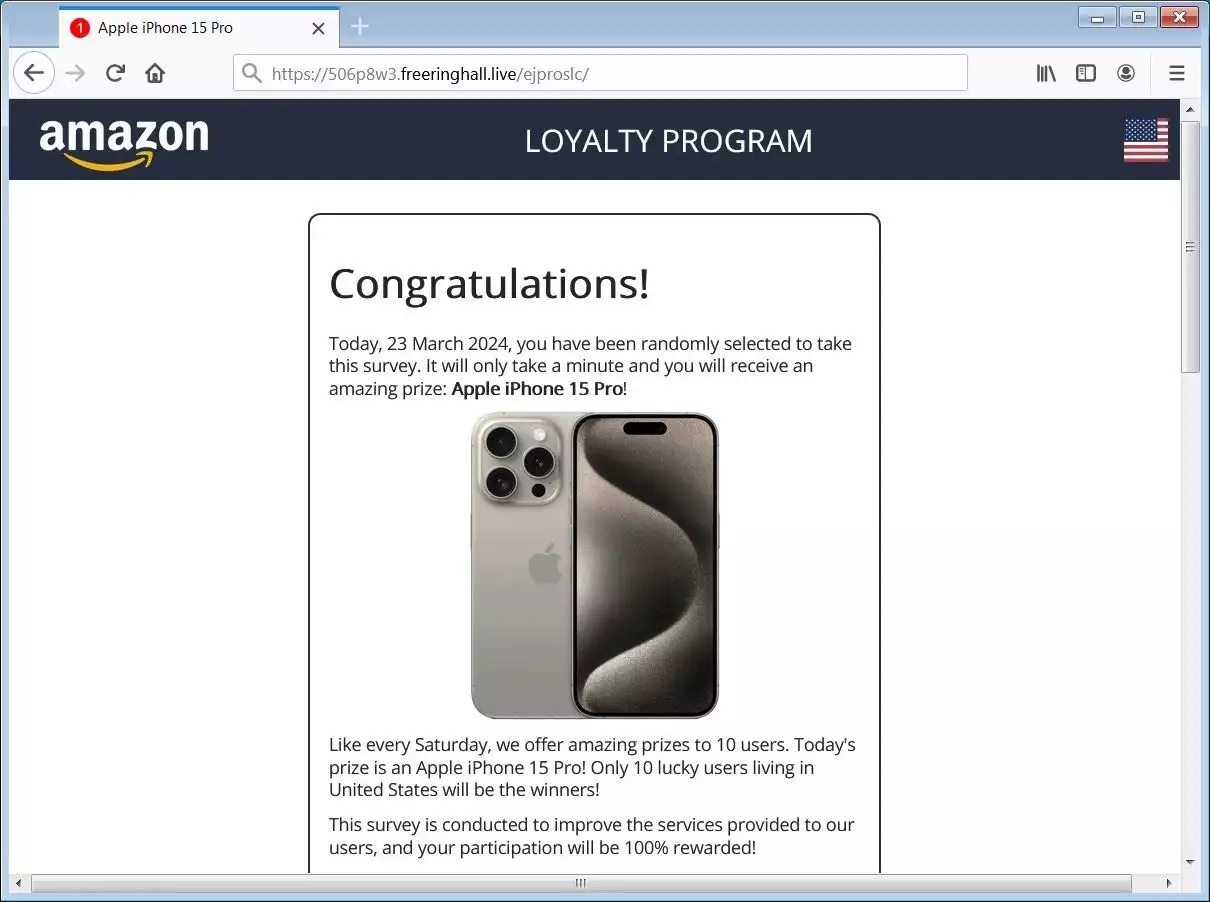Image resolution: width=1210 pixels, height=902 pixels.
Task: Open the Firefox account profile icon
Action: (1126, 73)
